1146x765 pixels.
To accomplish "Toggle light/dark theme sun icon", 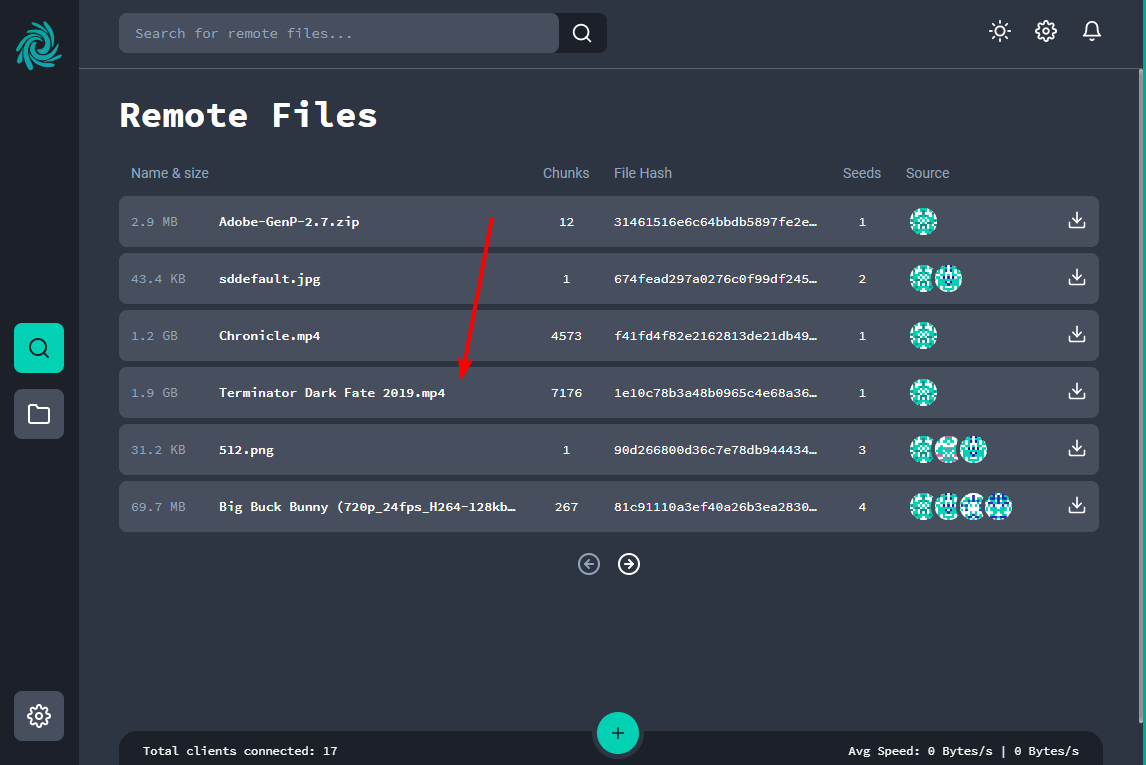I will pyautogui.click(x=999, y=32).
